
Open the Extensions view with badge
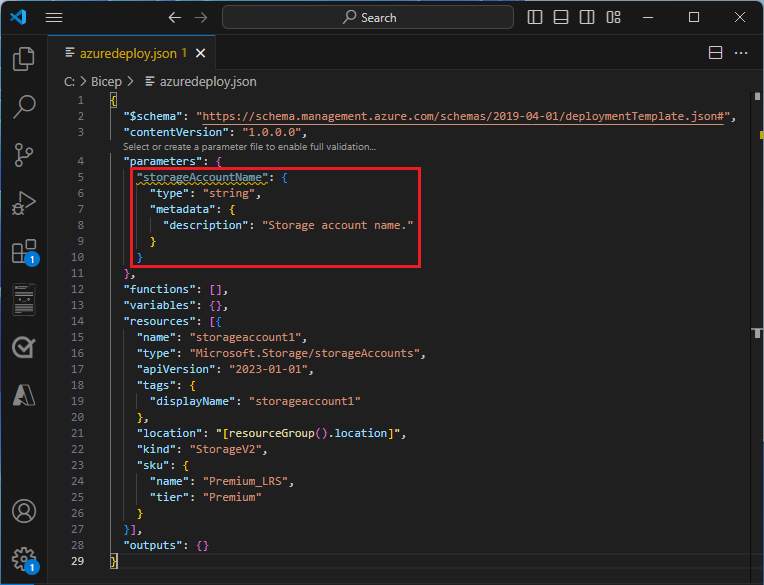(24, 252)
